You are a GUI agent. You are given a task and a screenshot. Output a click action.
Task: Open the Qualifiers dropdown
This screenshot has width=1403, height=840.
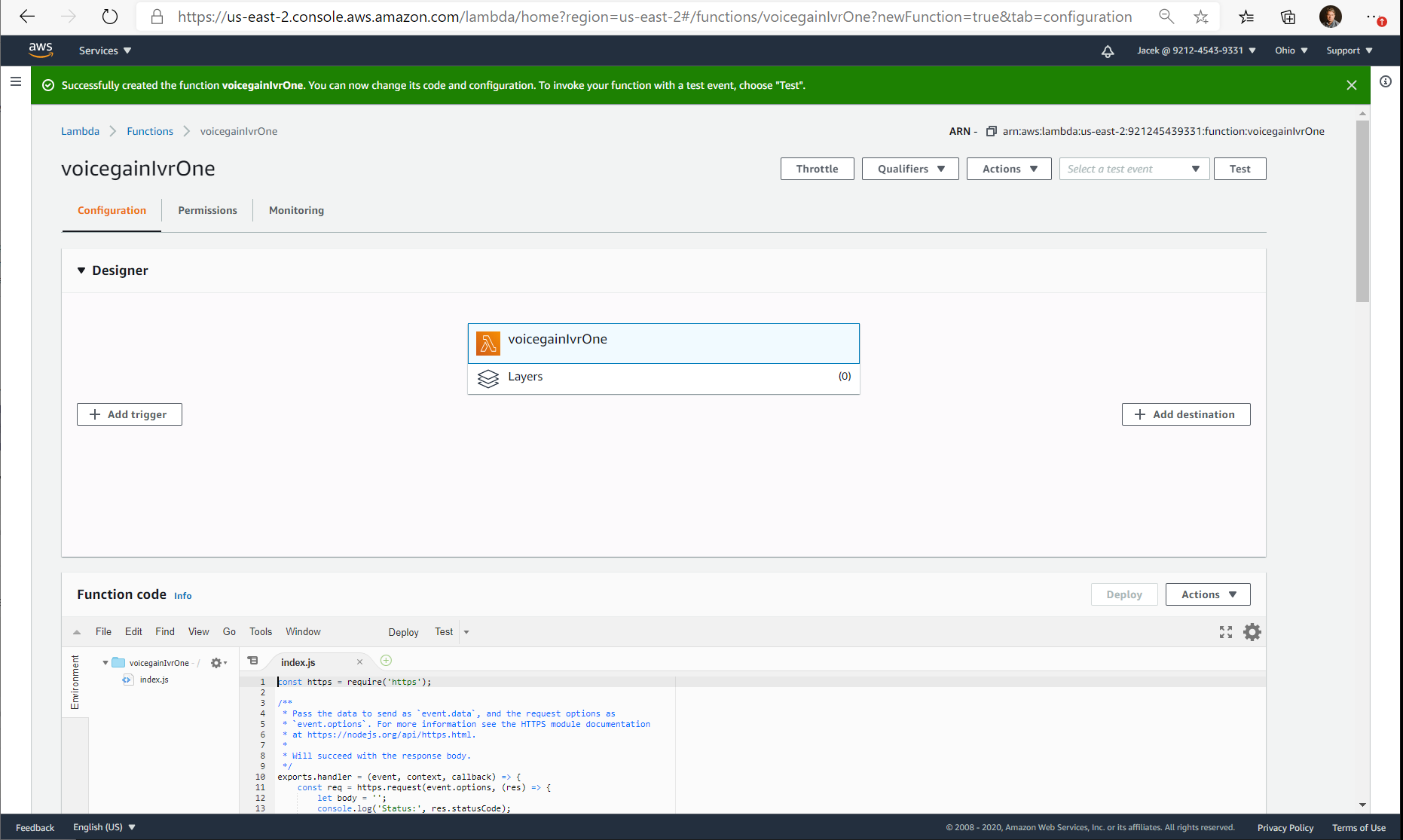coord(910,169)
